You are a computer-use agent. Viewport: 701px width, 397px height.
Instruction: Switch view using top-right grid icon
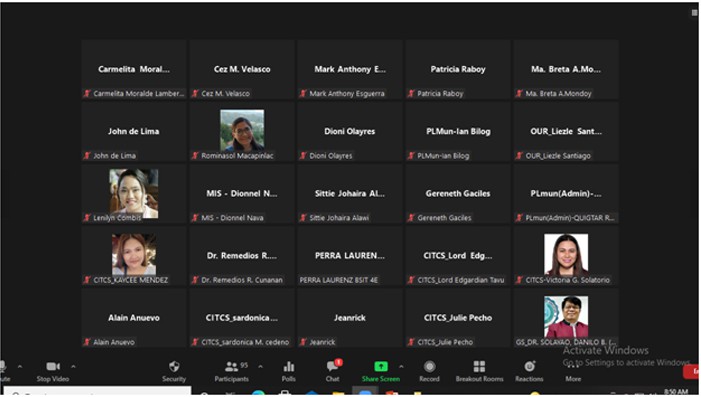(x=695, y=13)
